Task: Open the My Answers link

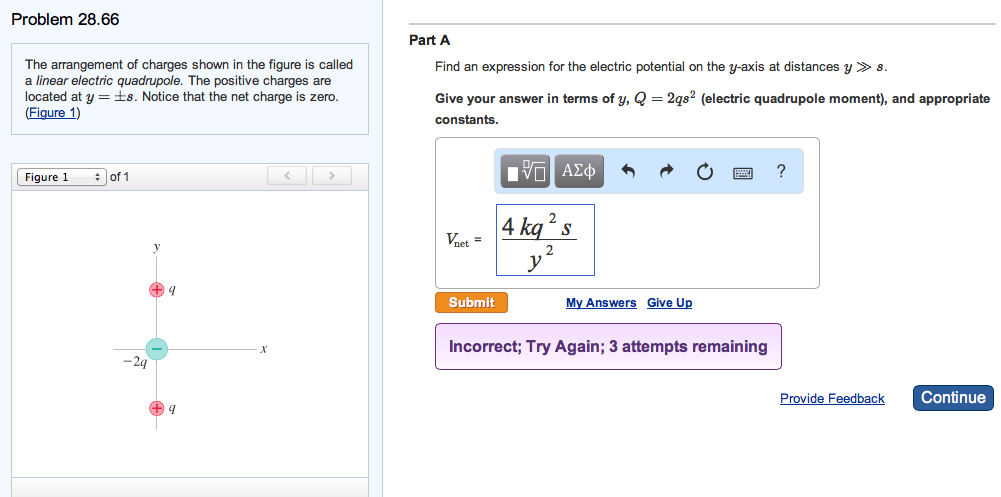Action: [600, 303]
